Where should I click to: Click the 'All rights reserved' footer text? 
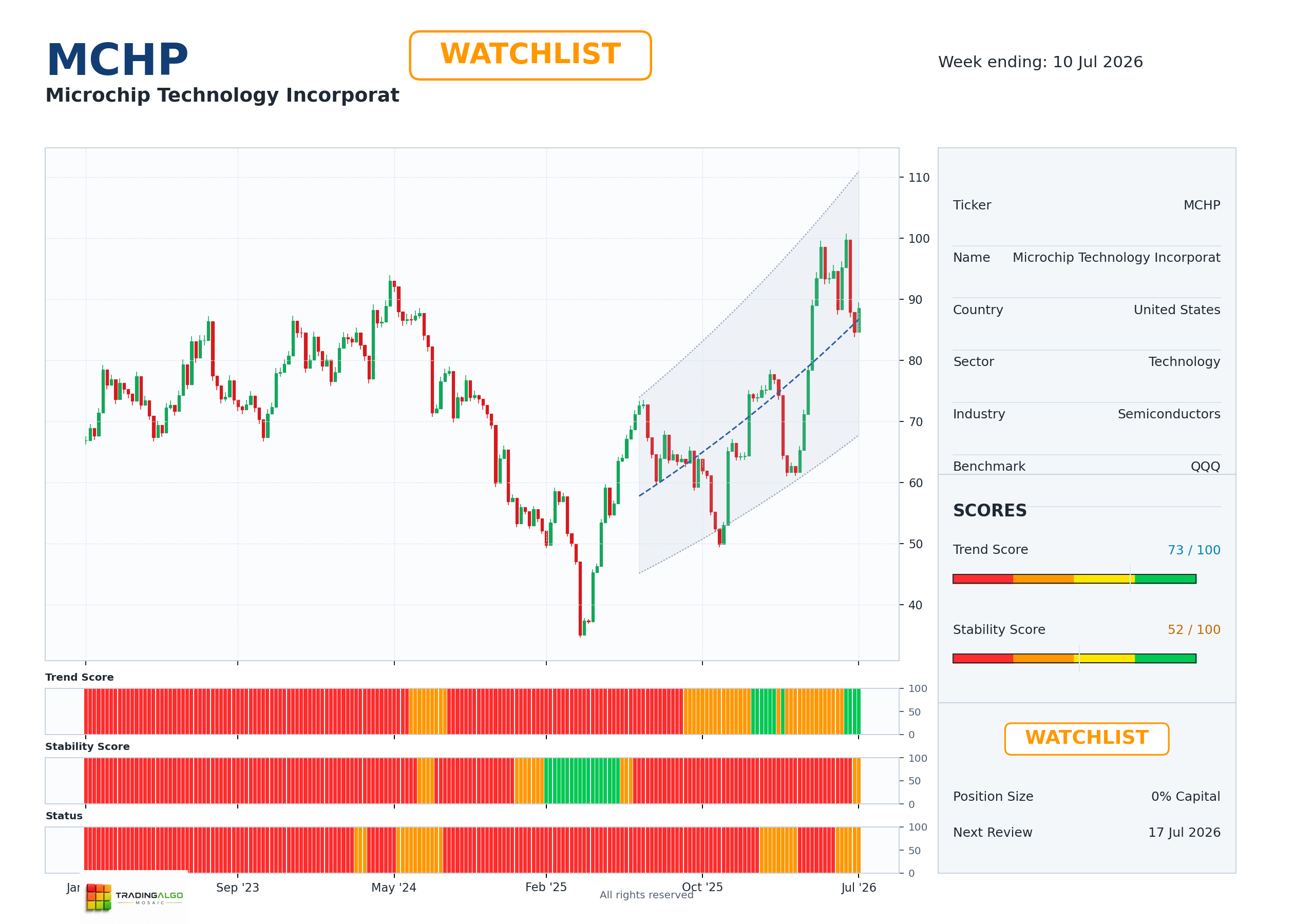coord(646,895)
